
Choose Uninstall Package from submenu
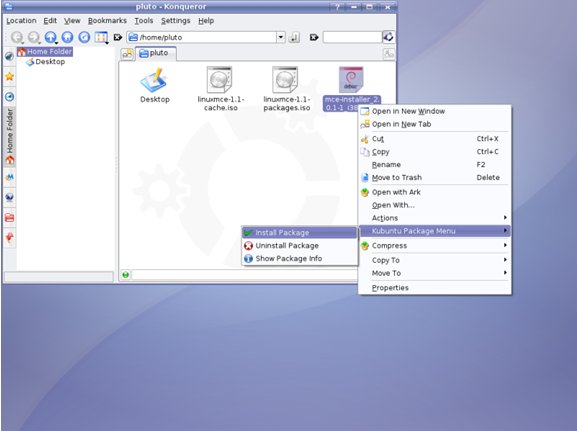click(x=299, y=245)
